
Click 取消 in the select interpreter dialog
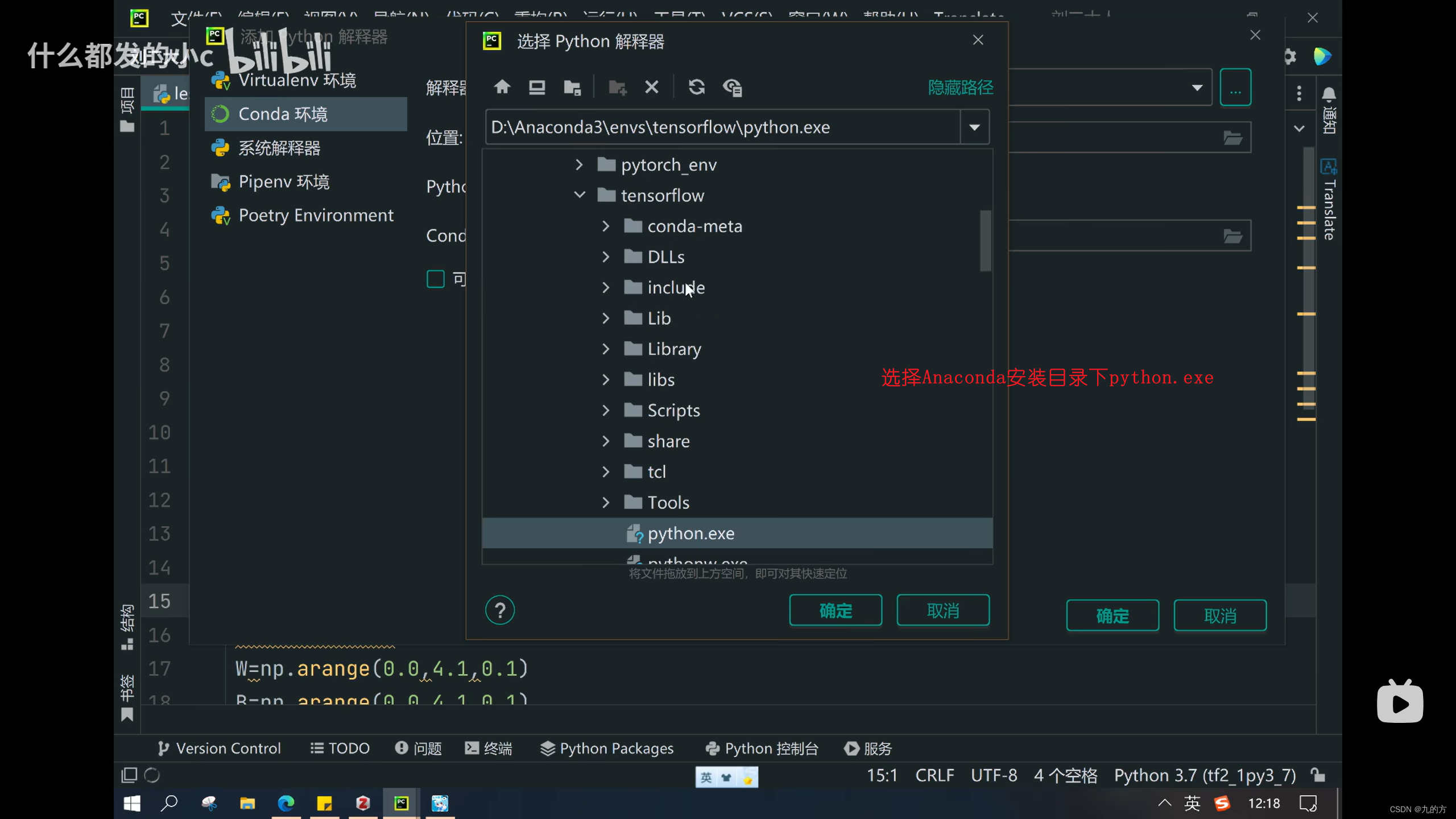point(943,610)
